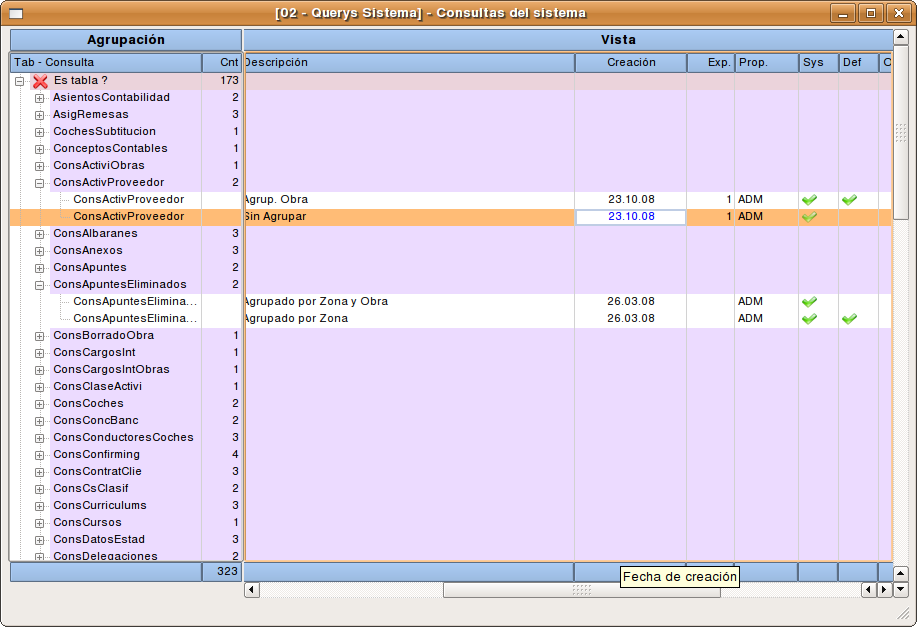Select the ConsAlbaranes tree item
Image resolution: width=917 pixels, height=627 pixels.
(x=95, y=233)
